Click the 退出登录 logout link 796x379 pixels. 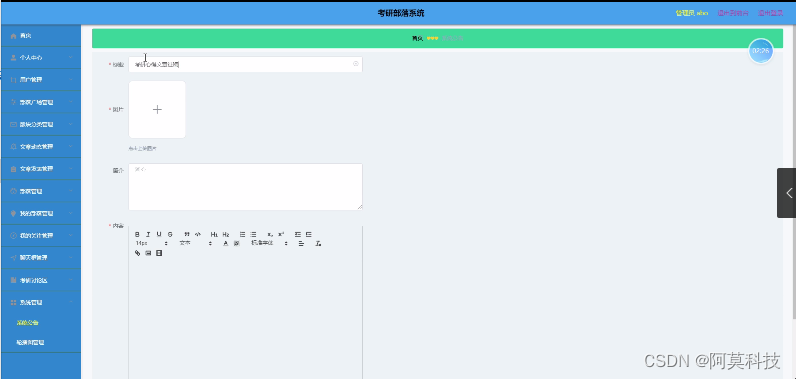click(770, 13)
